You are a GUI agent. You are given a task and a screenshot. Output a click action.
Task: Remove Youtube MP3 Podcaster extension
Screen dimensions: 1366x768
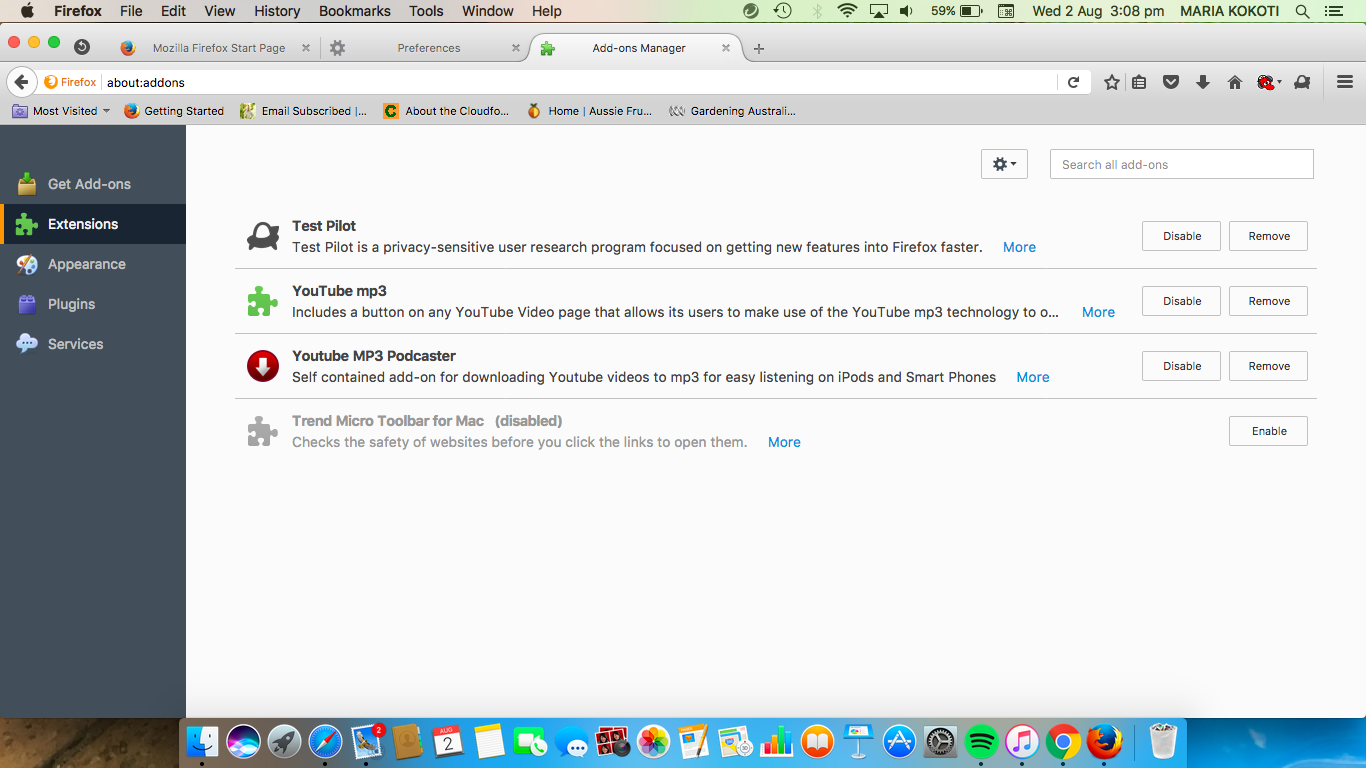tap(1269, 366)
